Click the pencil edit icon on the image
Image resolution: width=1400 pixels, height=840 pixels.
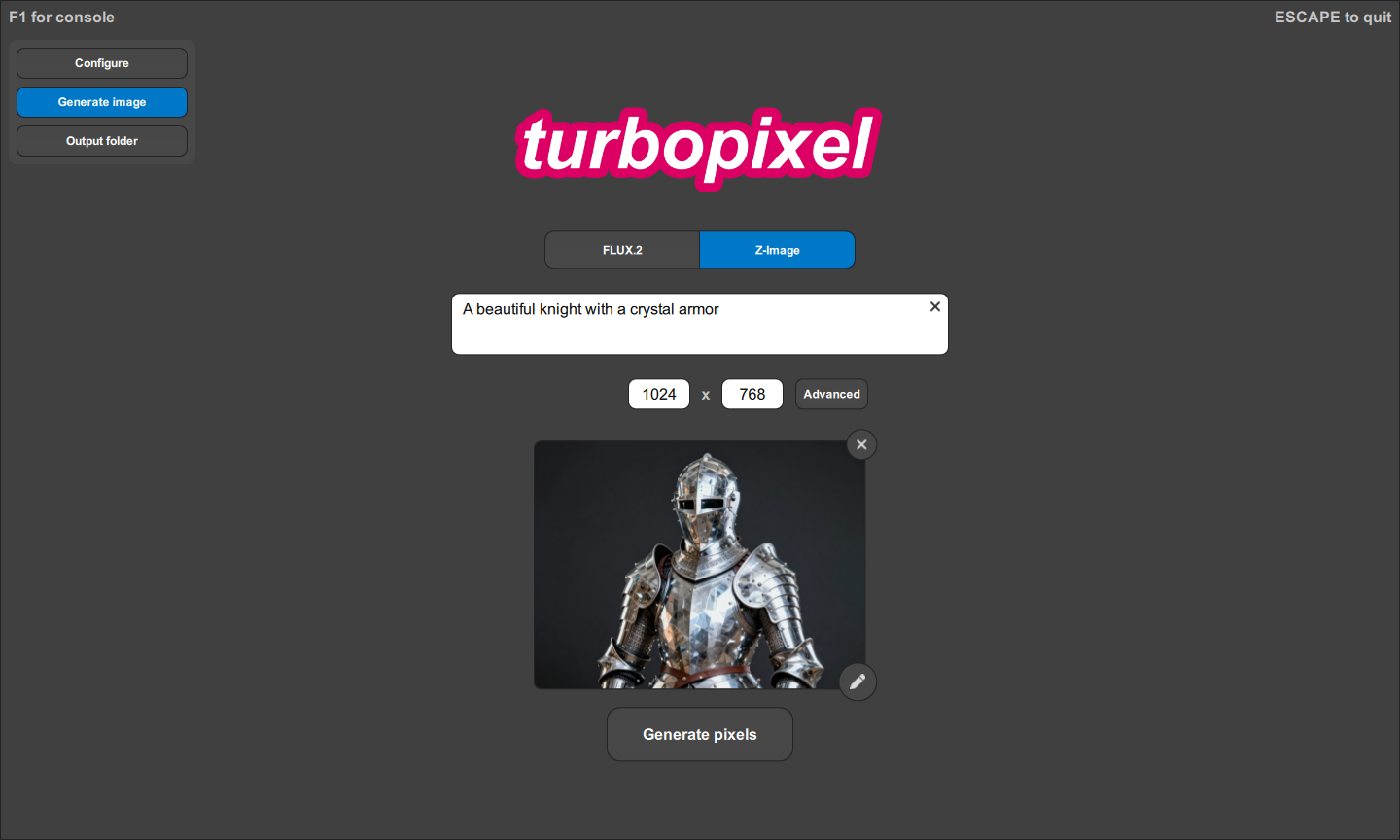857,682
